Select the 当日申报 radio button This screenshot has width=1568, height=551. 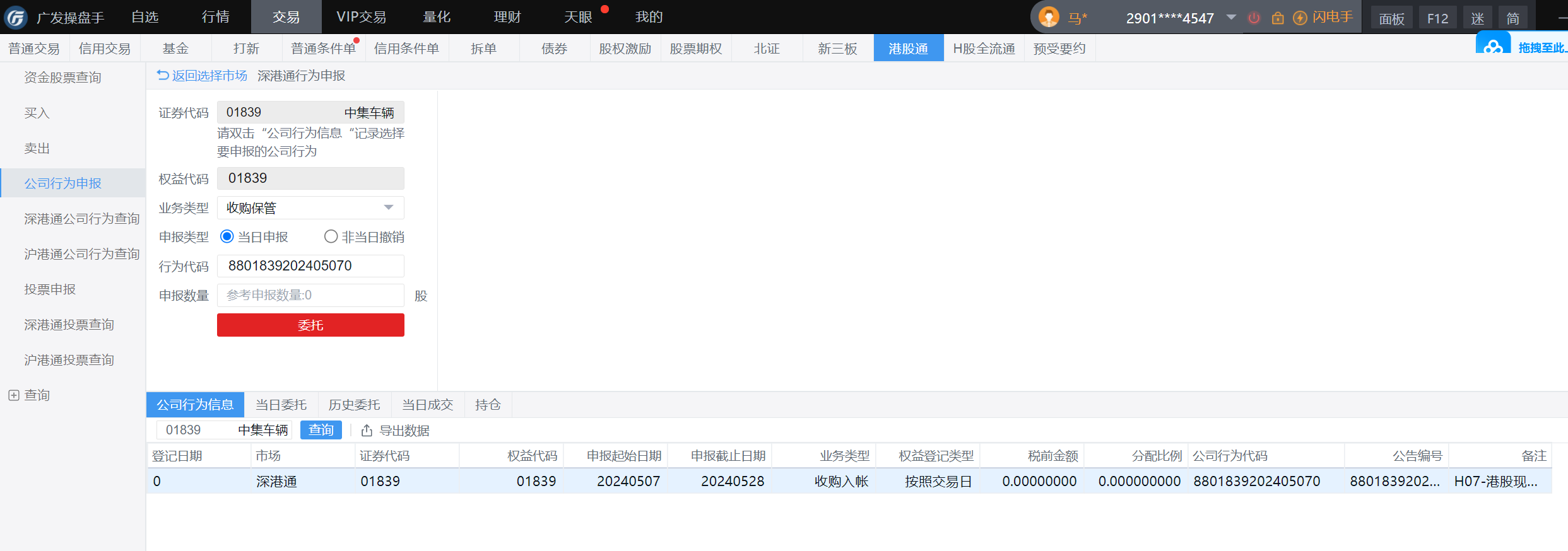227,237
